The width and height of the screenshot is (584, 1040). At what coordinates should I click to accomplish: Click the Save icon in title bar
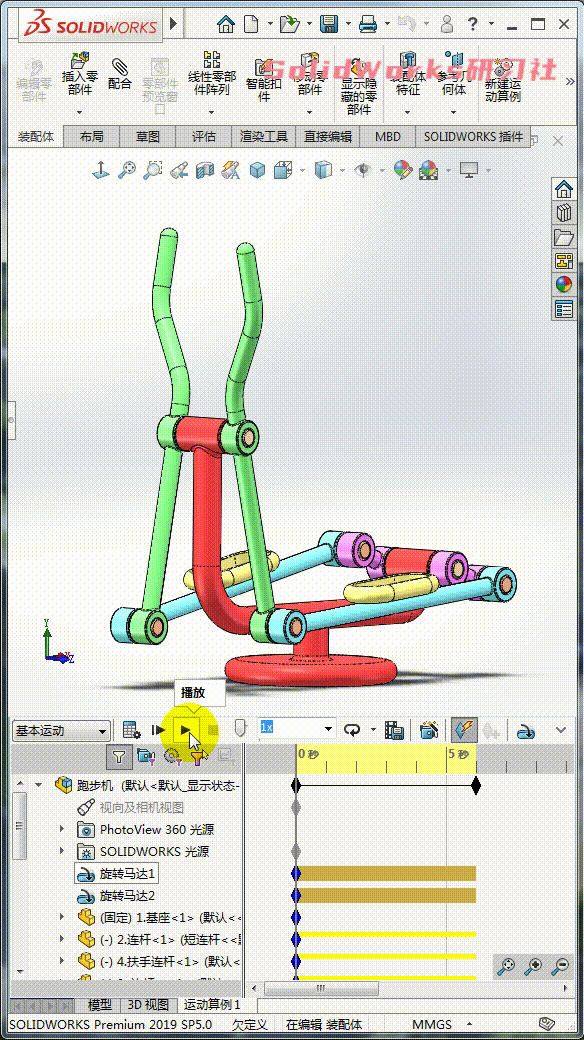(328, 25)
